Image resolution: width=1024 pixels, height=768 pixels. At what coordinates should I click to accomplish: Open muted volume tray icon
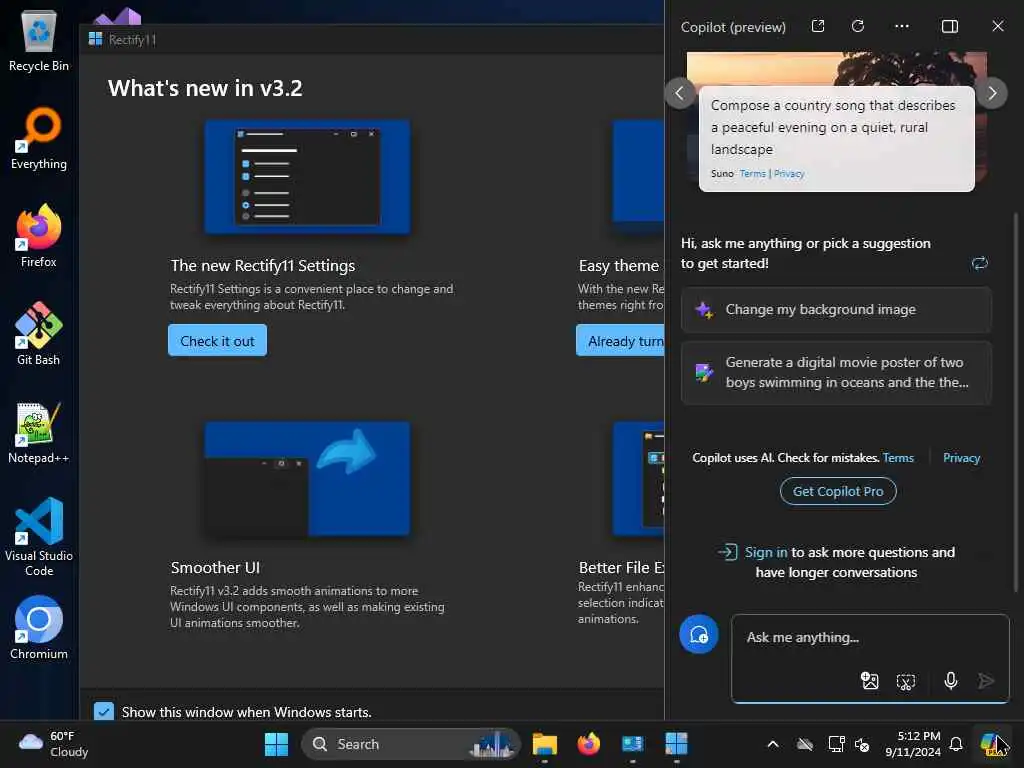click(x=862, y=744)
